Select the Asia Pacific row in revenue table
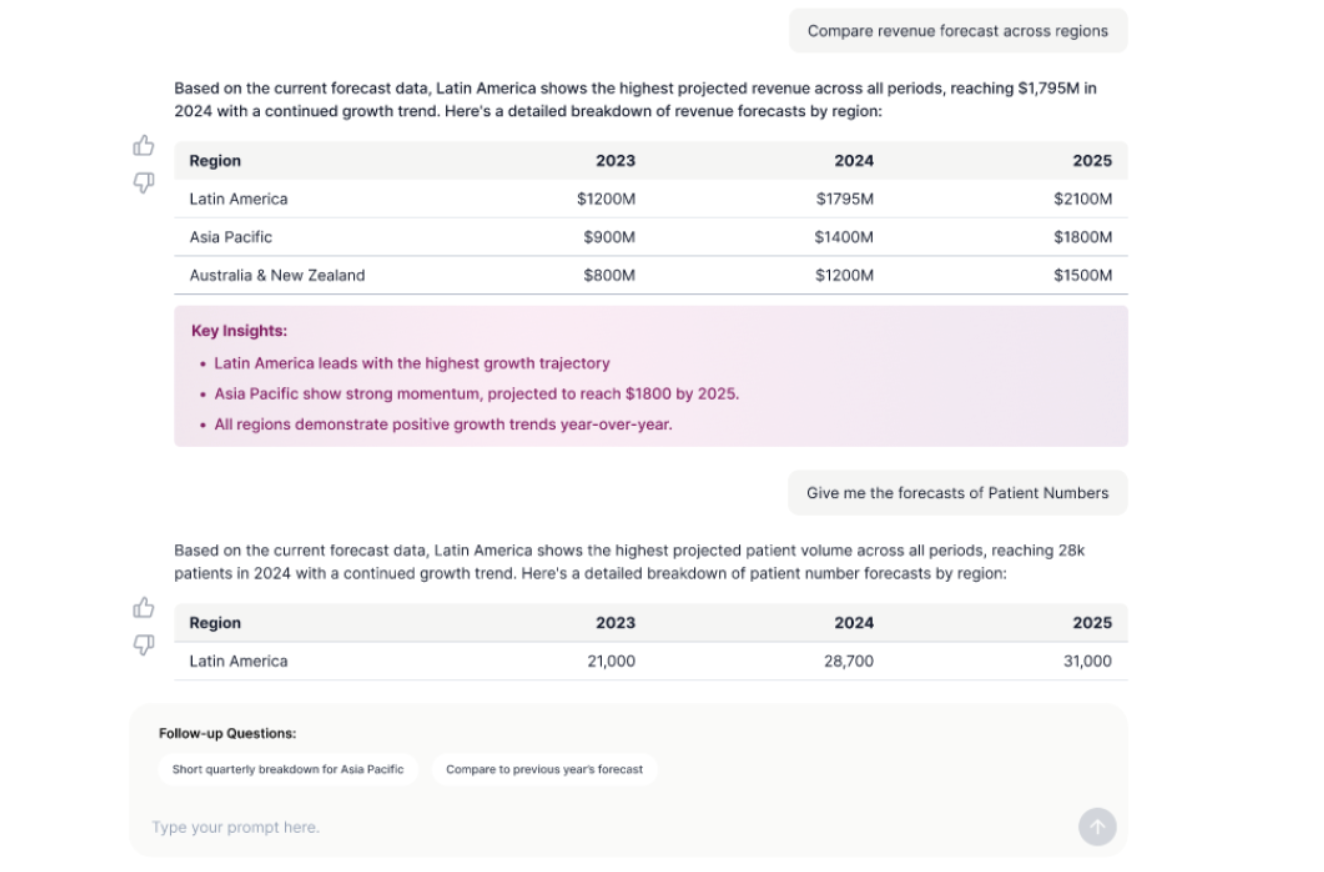Screen dimensions: 1324x872 [231, 237]
